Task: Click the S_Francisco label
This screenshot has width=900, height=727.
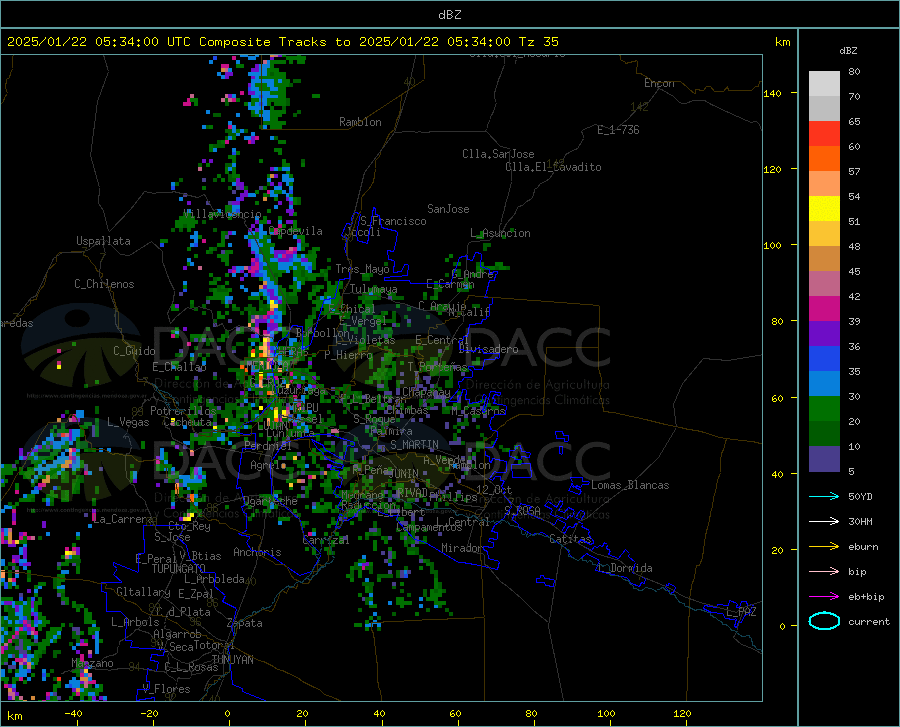Action: click(x=393, y=221)
